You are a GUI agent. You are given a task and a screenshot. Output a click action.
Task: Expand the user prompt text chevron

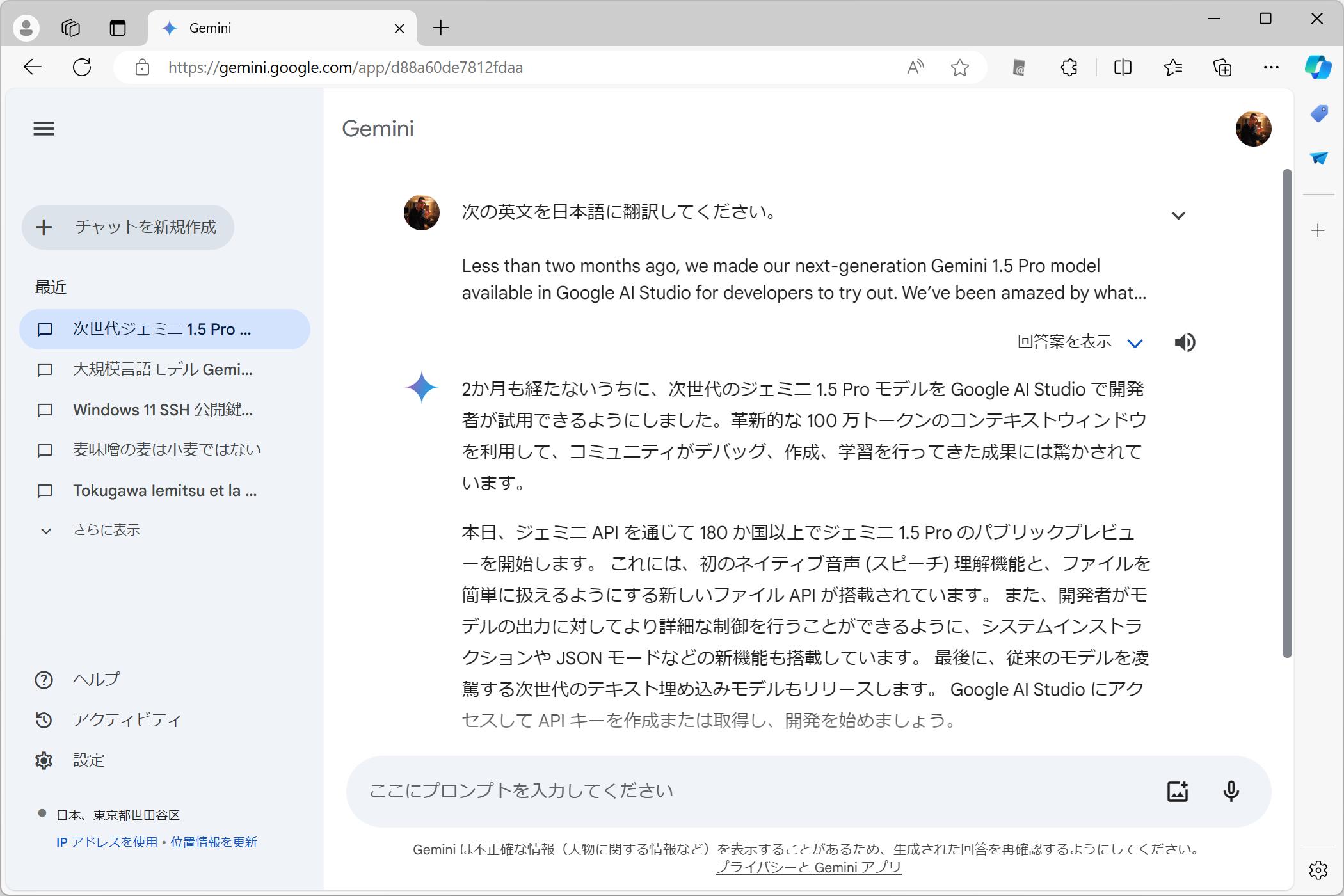1178,216
